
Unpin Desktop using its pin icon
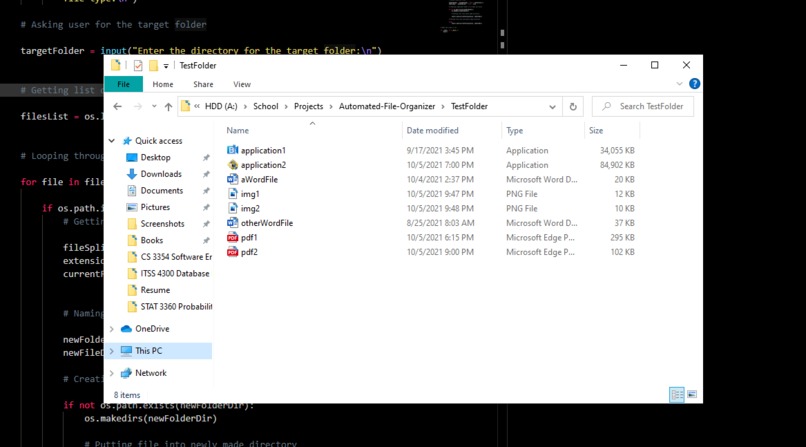tap(206, 157)
